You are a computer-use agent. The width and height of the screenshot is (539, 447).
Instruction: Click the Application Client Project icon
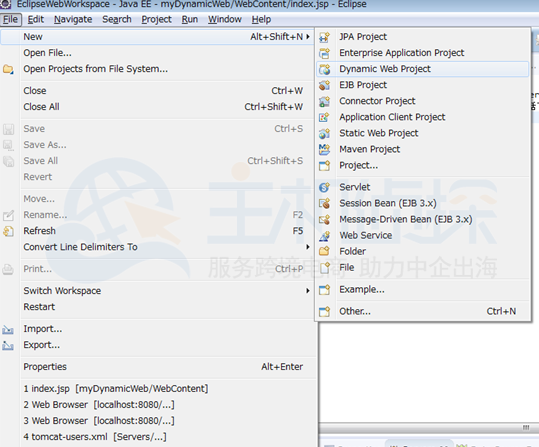click(x=324, y=117)
